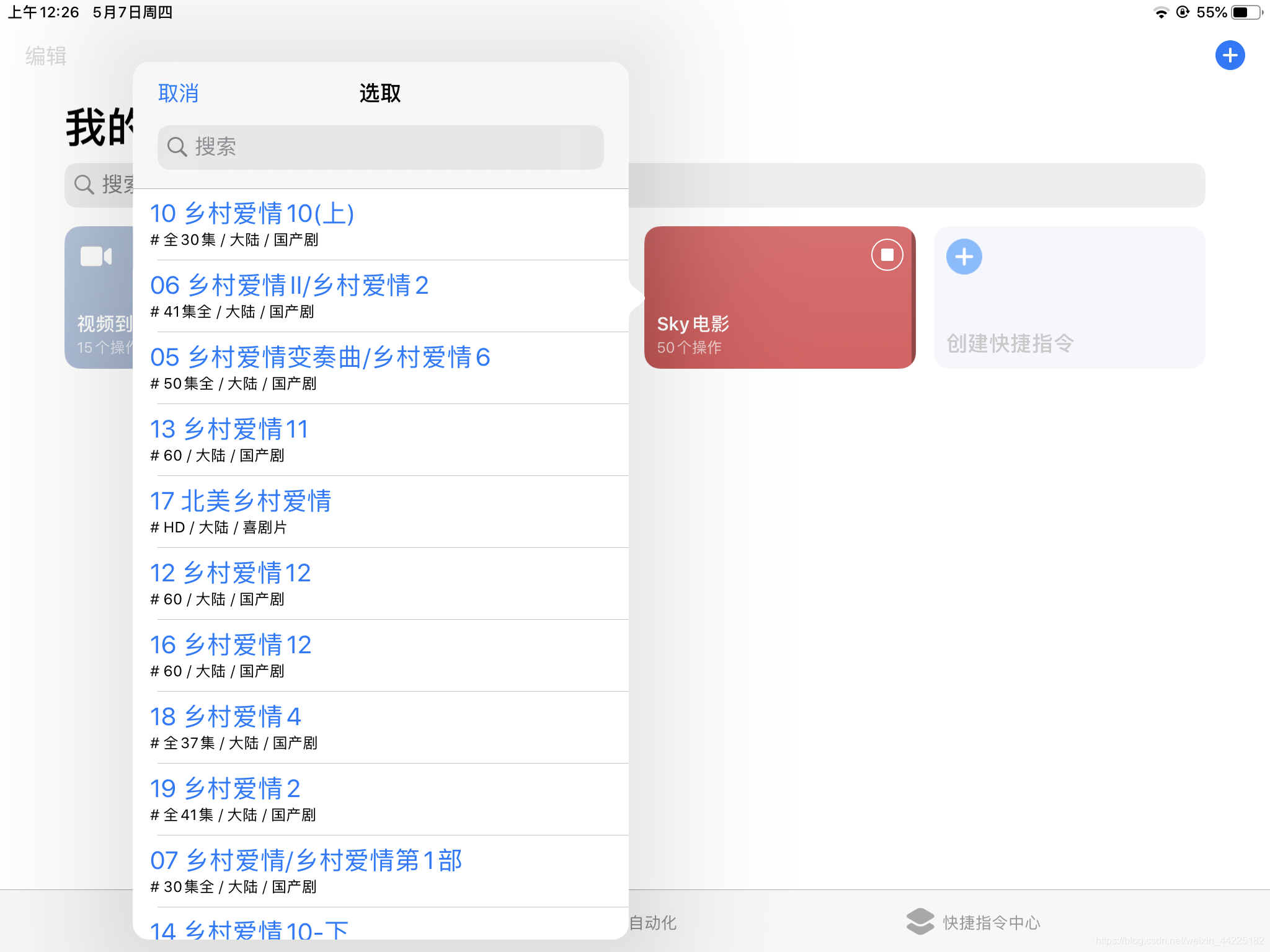The width and height of the screenshot is (1270, 952).
Task: Pick 18 乡村爱情4
Action: (x=380, y=728)
